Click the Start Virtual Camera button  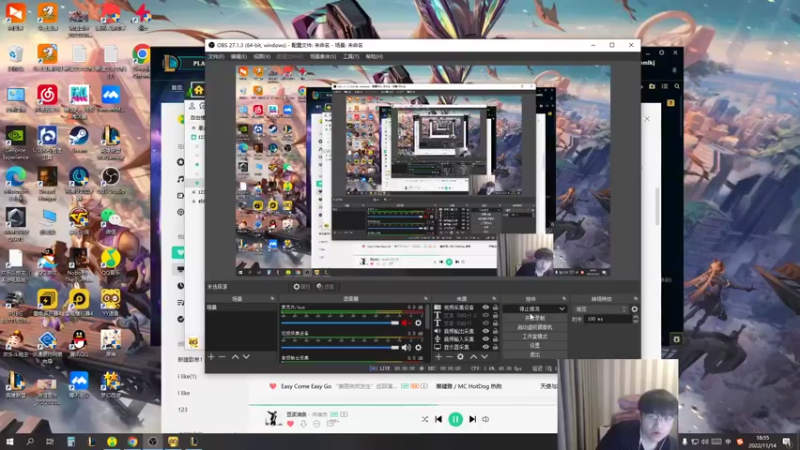click(x=534, y=327)
